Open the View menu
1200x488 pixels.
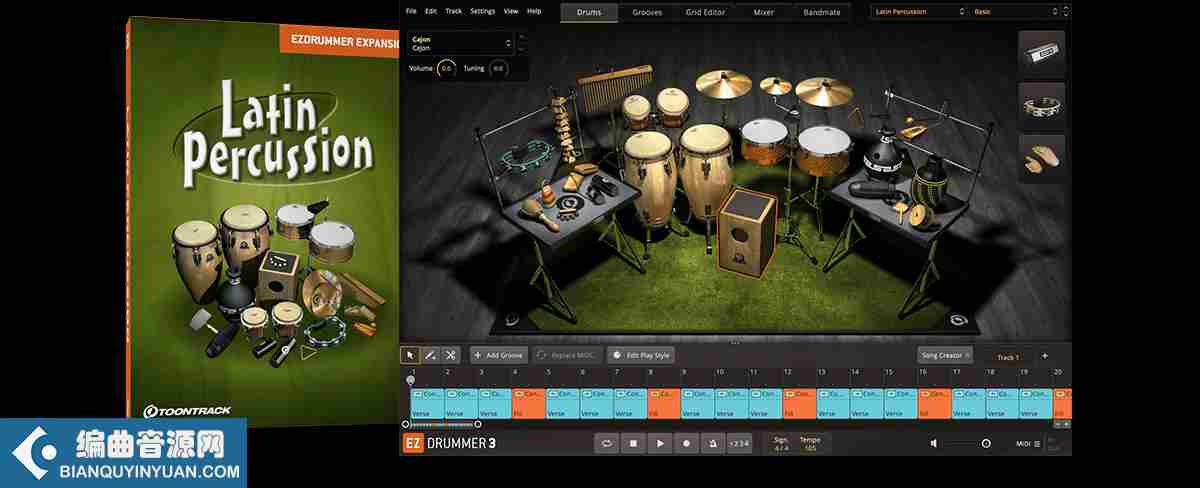point(511,11)
